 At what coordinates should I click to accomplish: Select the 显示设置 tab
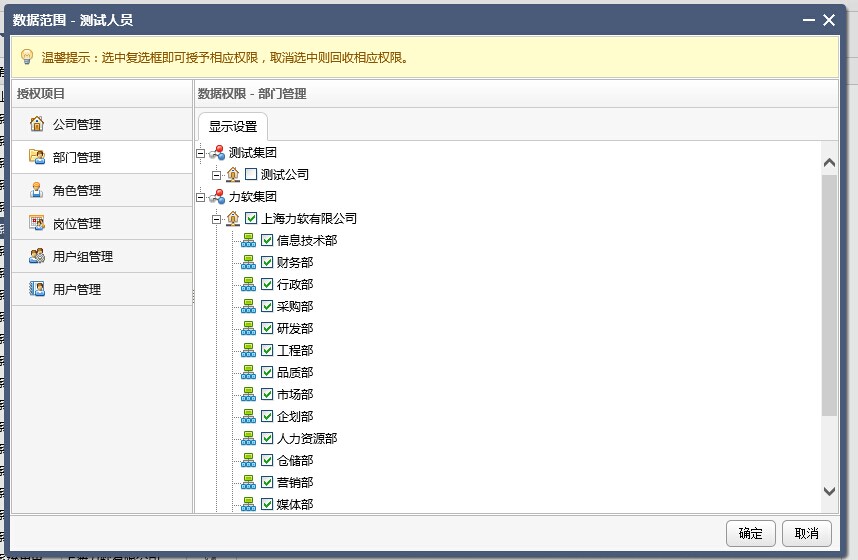[x=233, y=126]
